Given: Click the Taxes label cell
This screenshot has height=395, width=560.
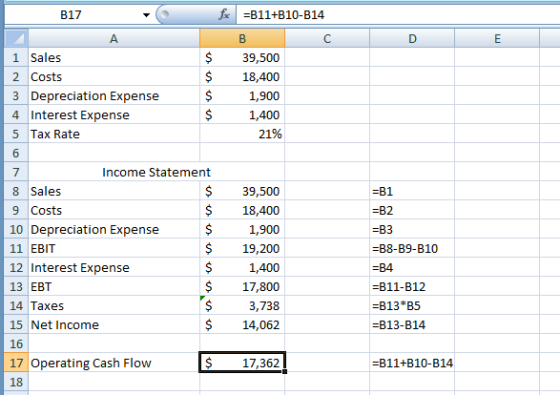Looking at the screenshot, I should click(x=114, y=306).
